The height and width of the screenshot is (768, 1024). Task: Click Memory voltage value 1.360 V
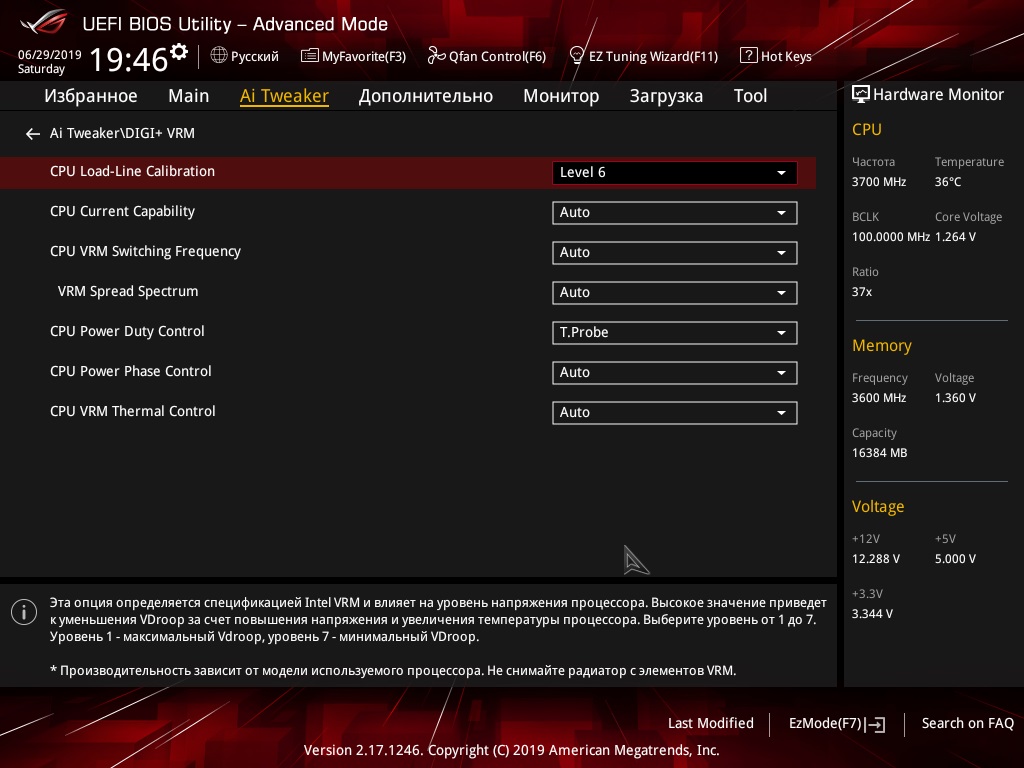[955, 398]
